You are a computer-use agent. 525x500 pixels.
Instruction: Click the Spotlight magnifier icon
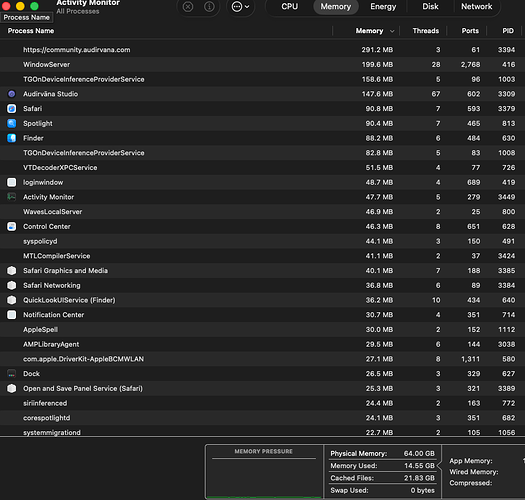click(x=11, y=123)
